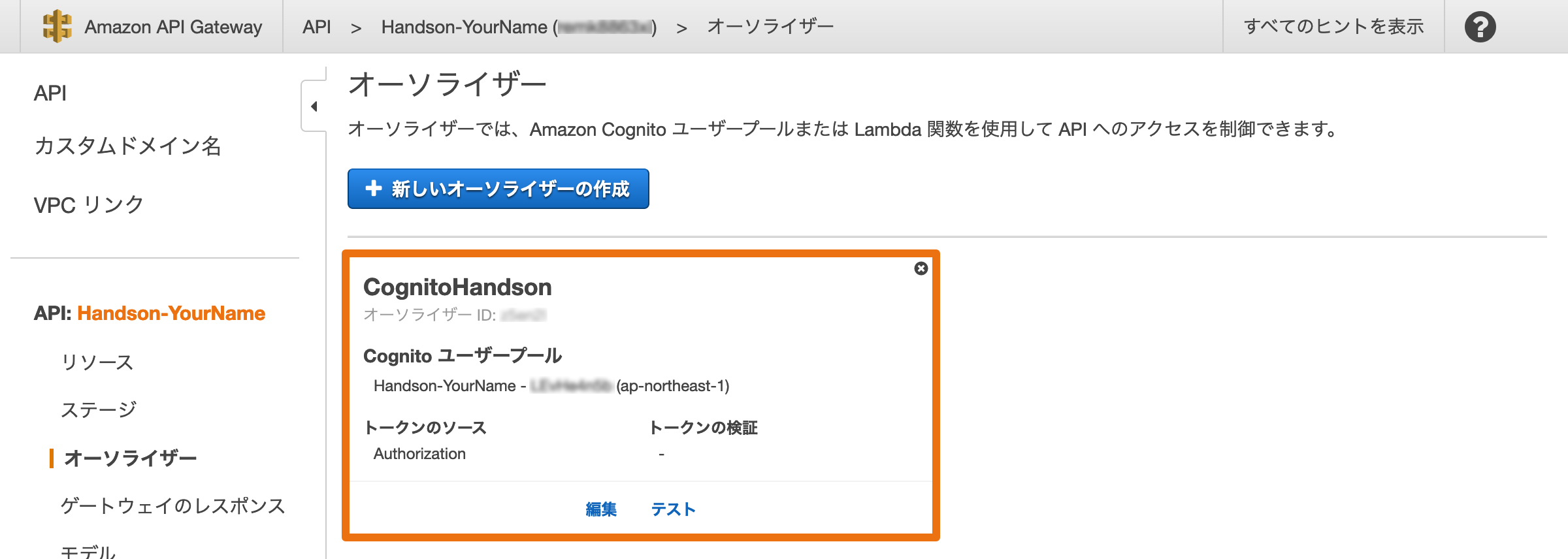1568x559 pixels.
Task: Create a new authorizer with the blue button
Action: point(498,189)
